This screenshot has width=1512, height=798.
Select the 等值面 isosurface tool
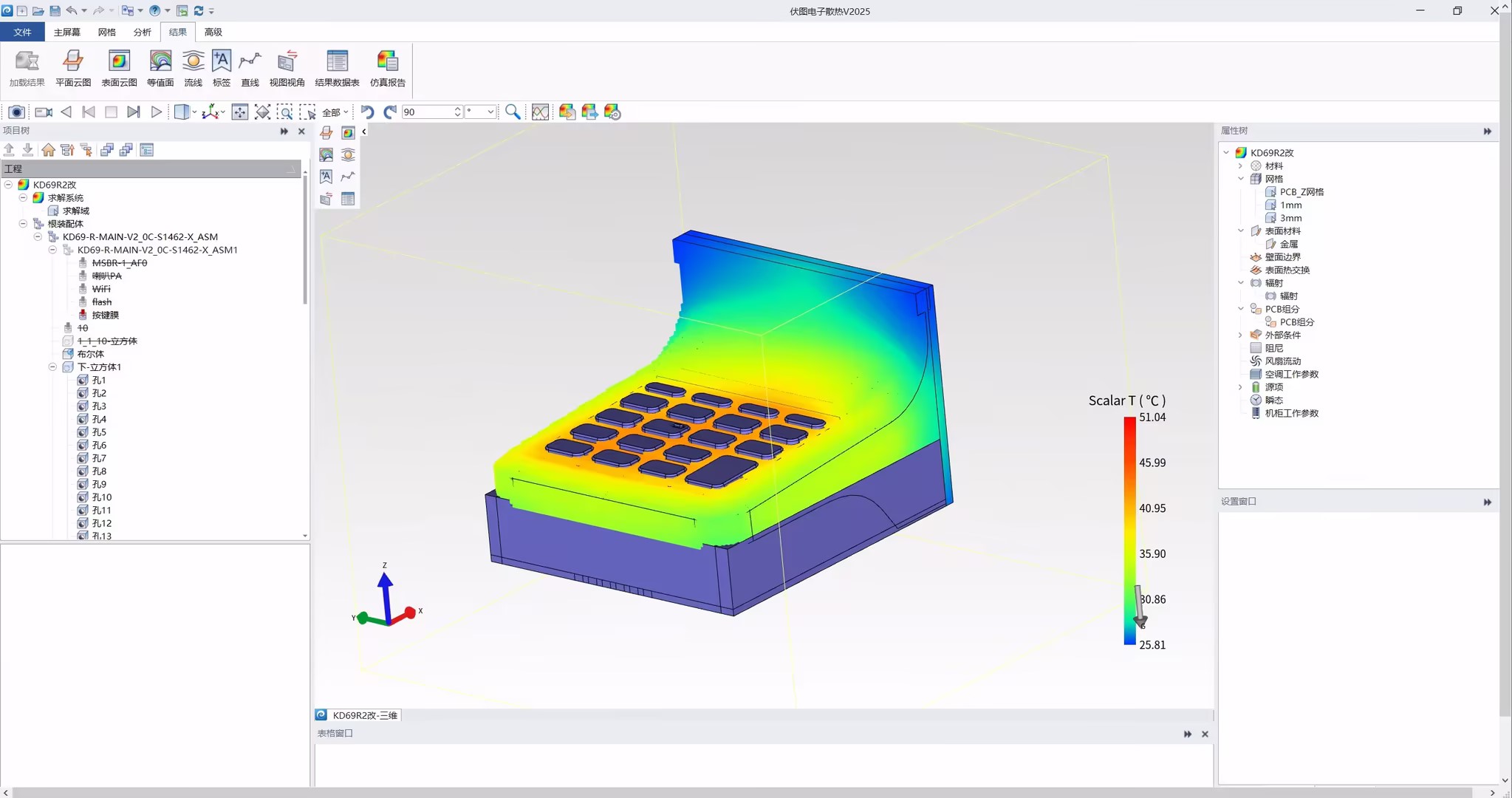coord(160,67)
